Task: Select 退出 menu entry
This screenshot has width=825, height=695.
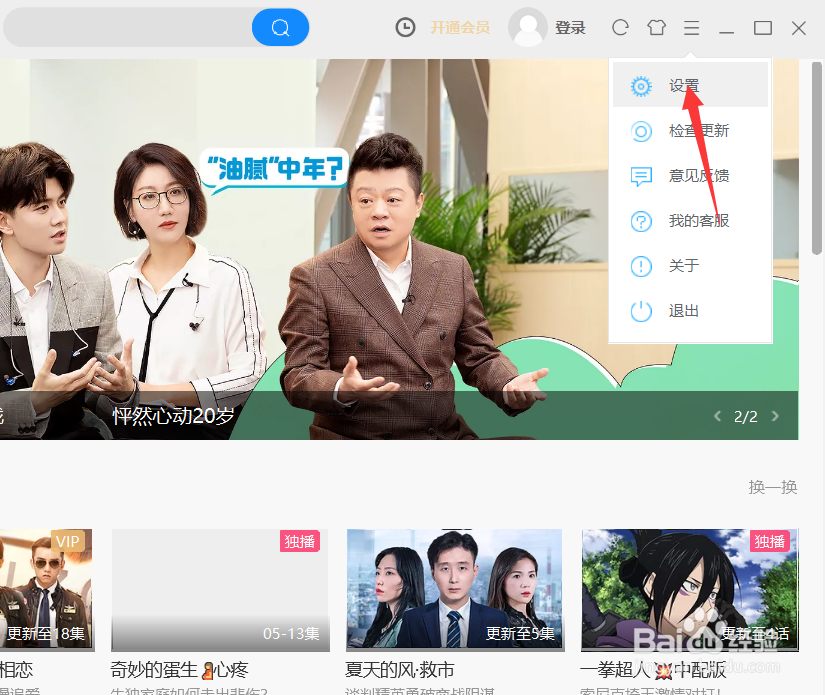Action: pos(690,311)
